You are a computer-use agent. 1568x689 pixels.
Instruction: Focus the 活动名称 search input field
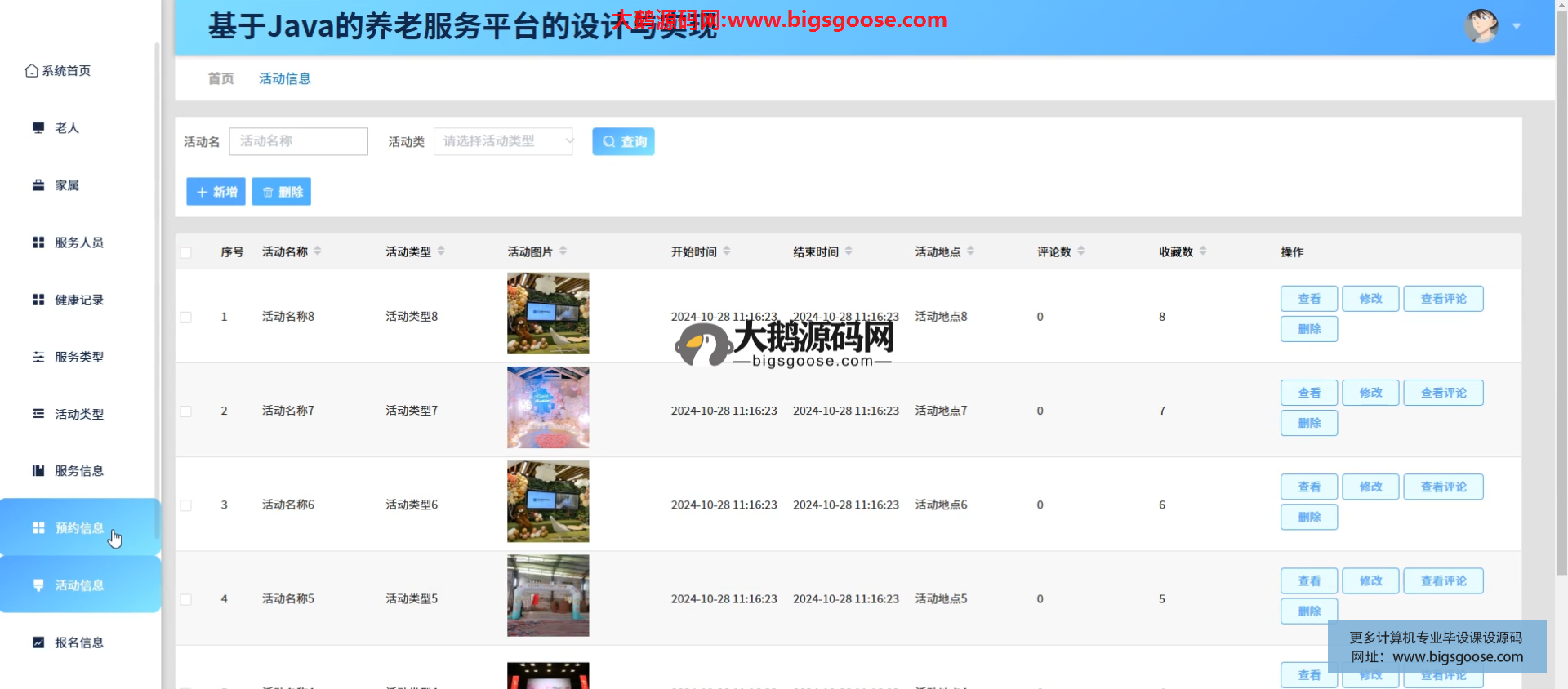pyautogui.click(x=299, y=141)
